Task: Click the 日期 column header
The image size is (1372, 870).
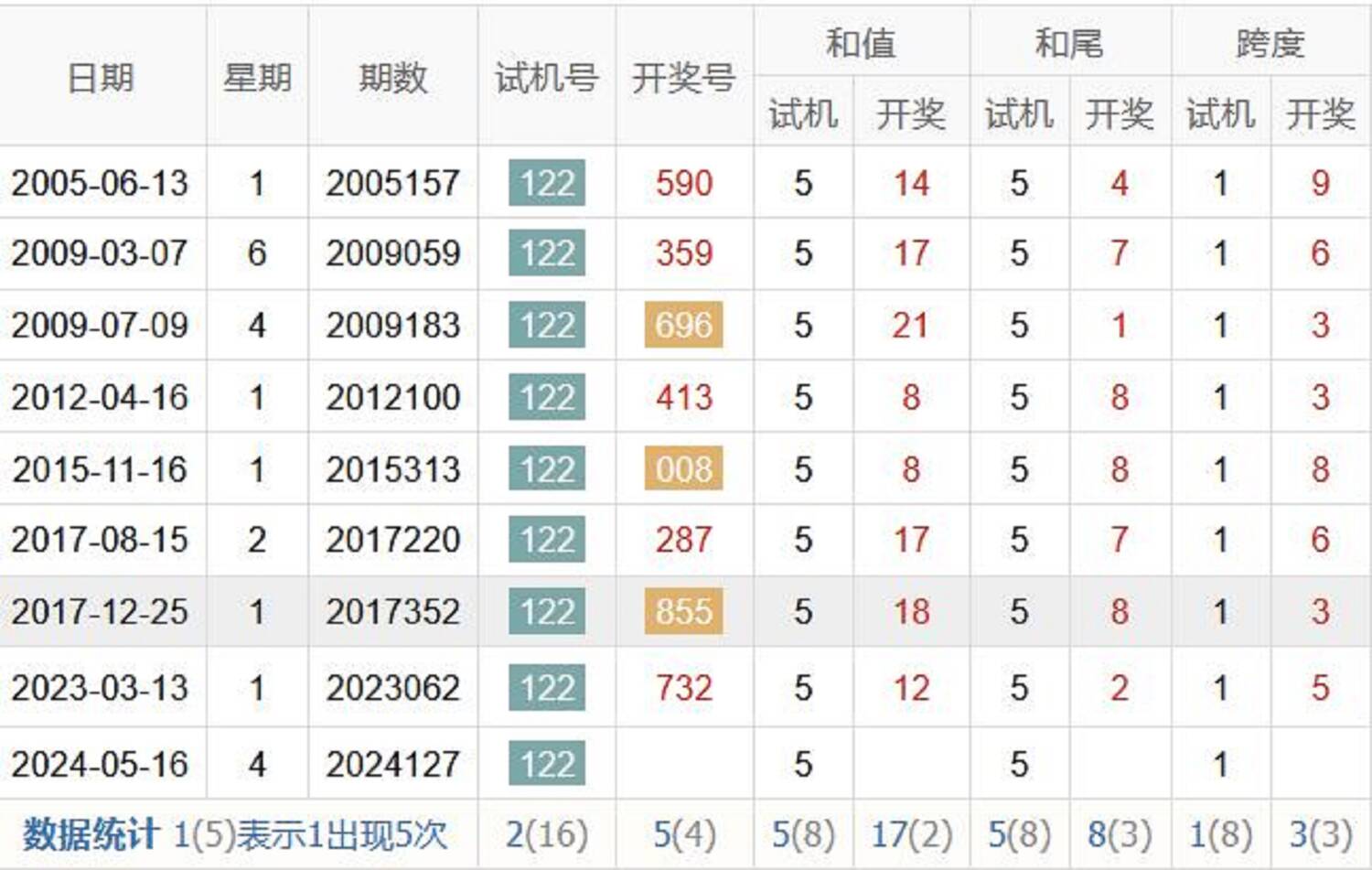Action: click(x=101, y=78)
